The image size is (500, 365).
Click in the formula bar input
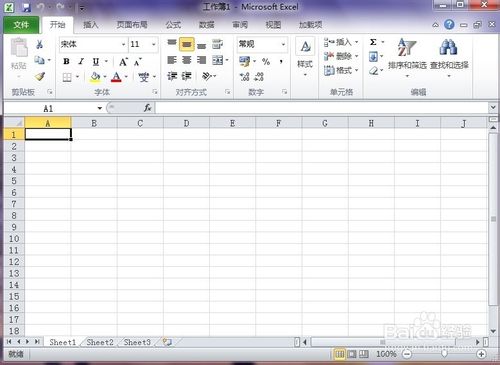point(322,108)
